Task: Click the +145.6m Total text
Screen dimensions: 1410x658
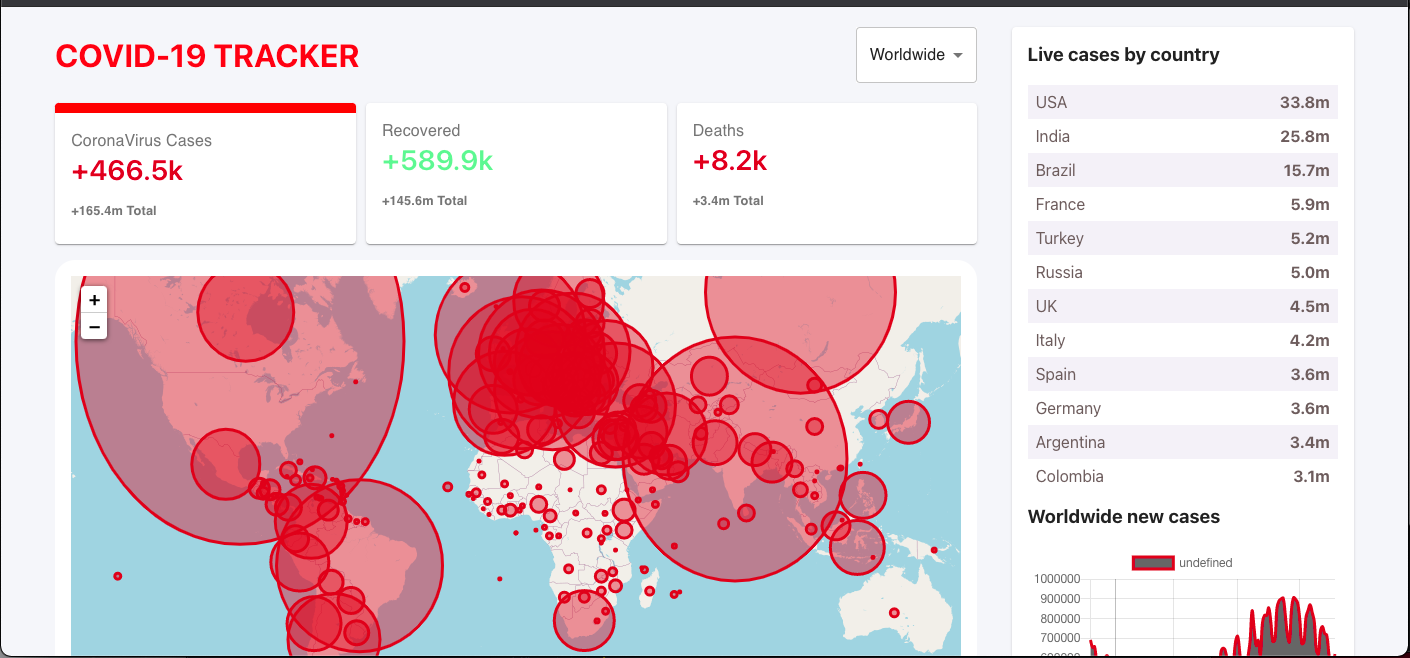Action: 425,201
